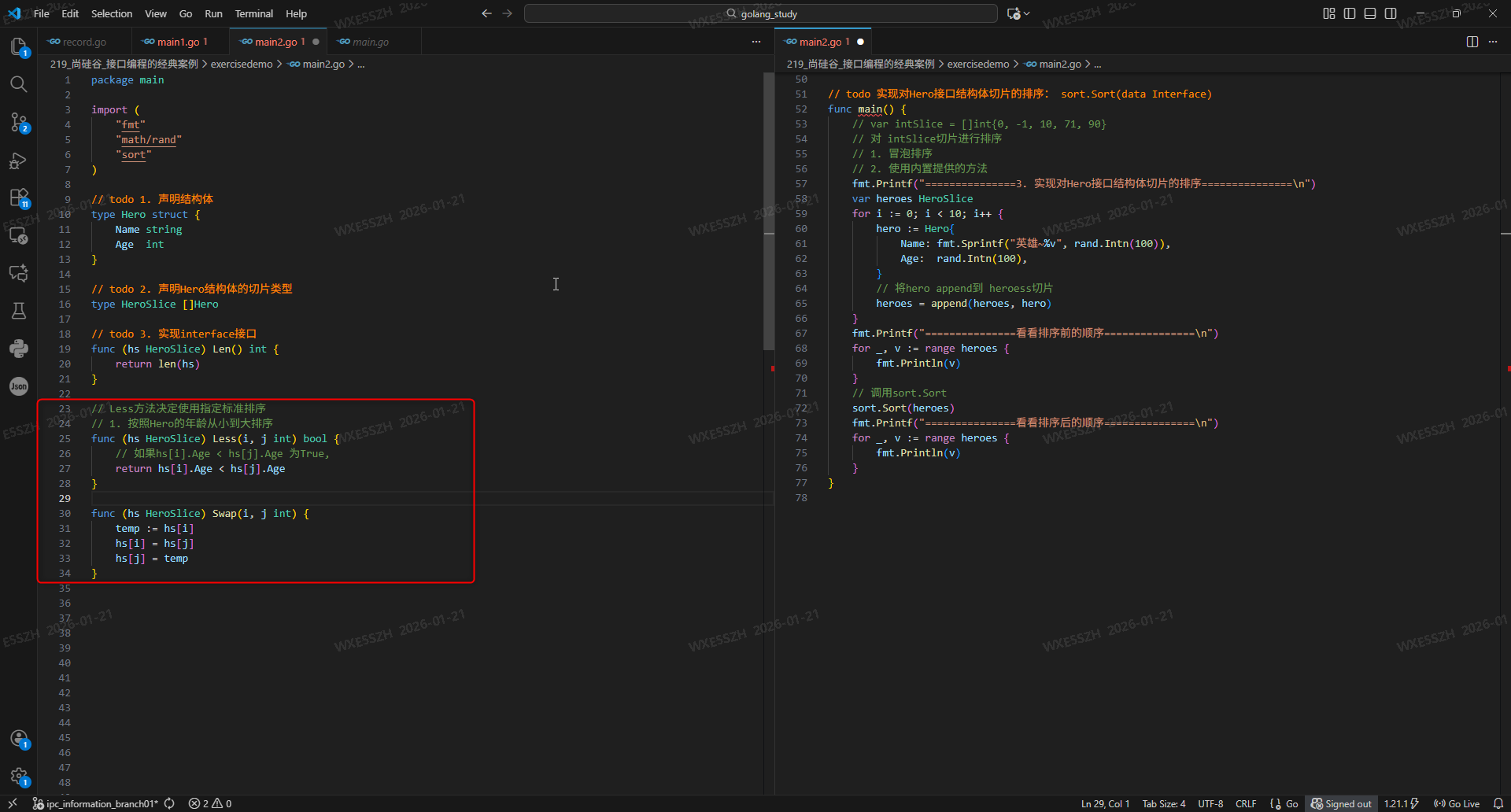Screen dimensions: 1511x812
Task: Expand 219 folder breadcrumb in right editor
Action: (x=861, y=64)
